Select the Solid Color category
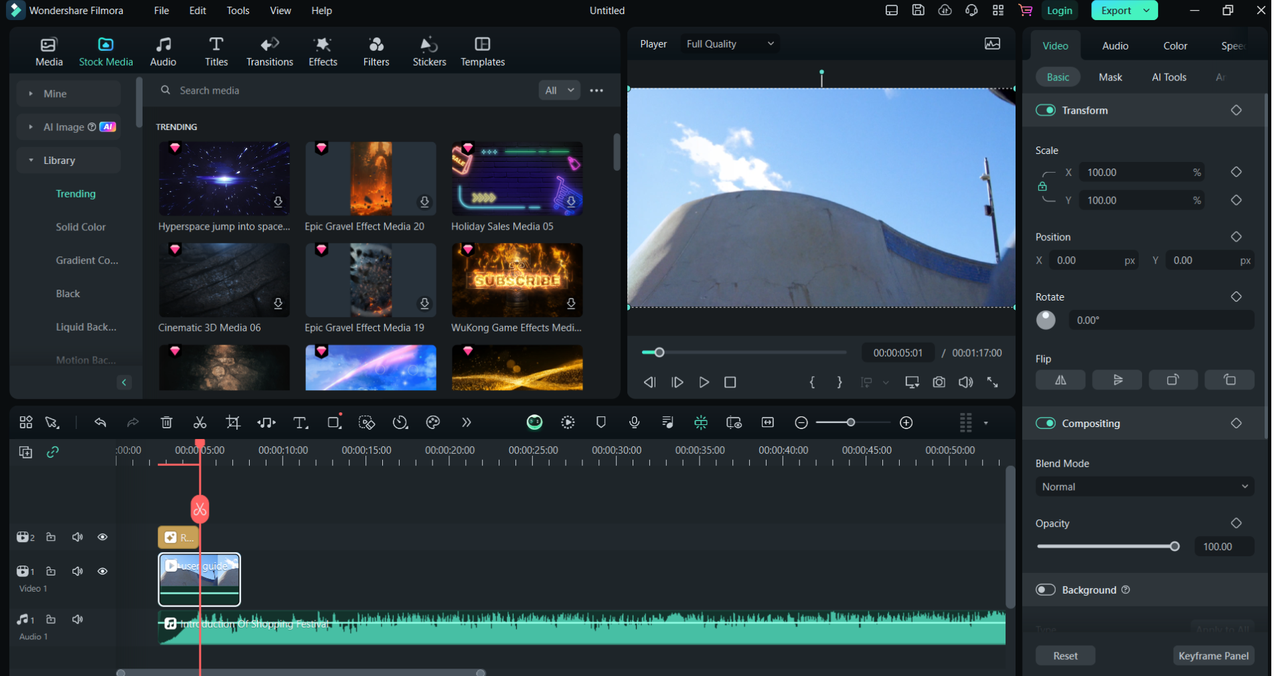 (x=81, y=227)
